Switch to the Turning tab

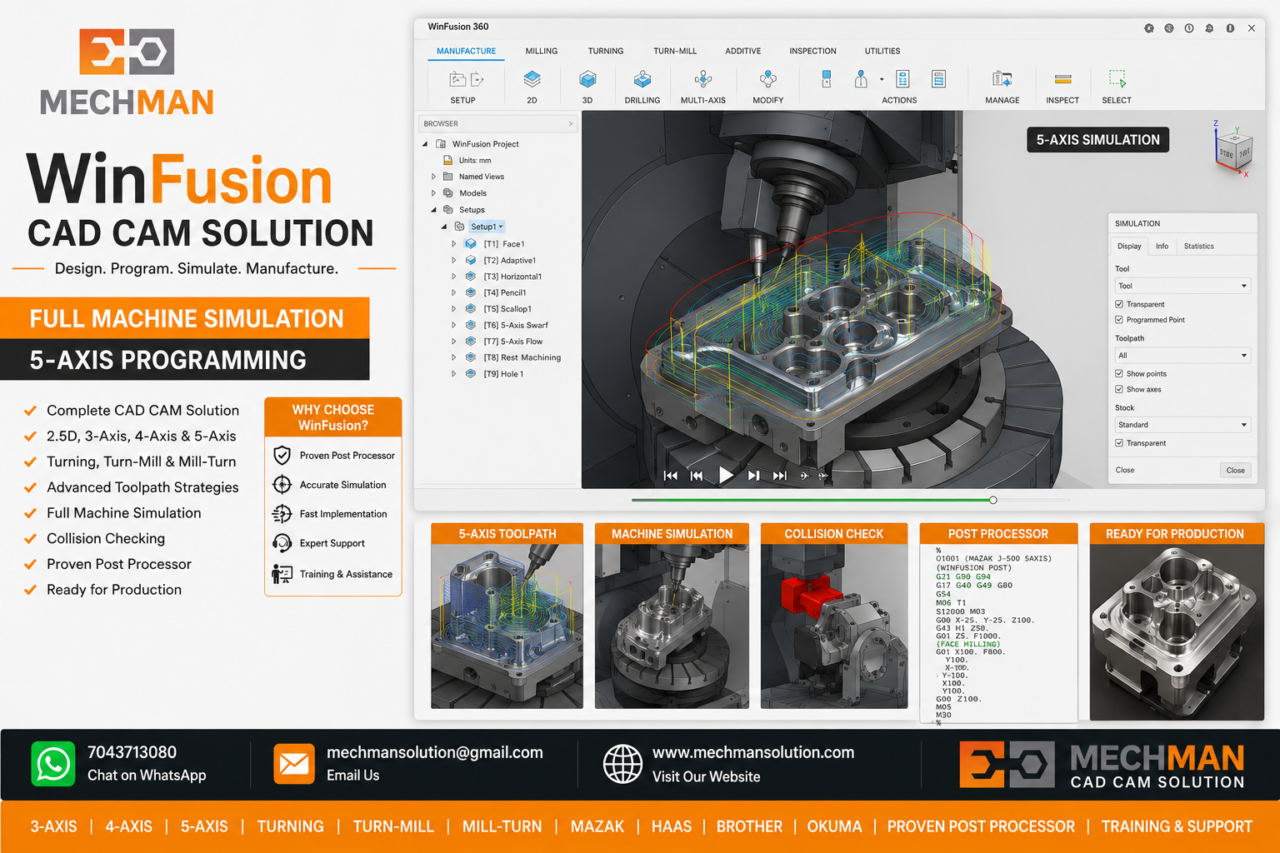(605, 51)
